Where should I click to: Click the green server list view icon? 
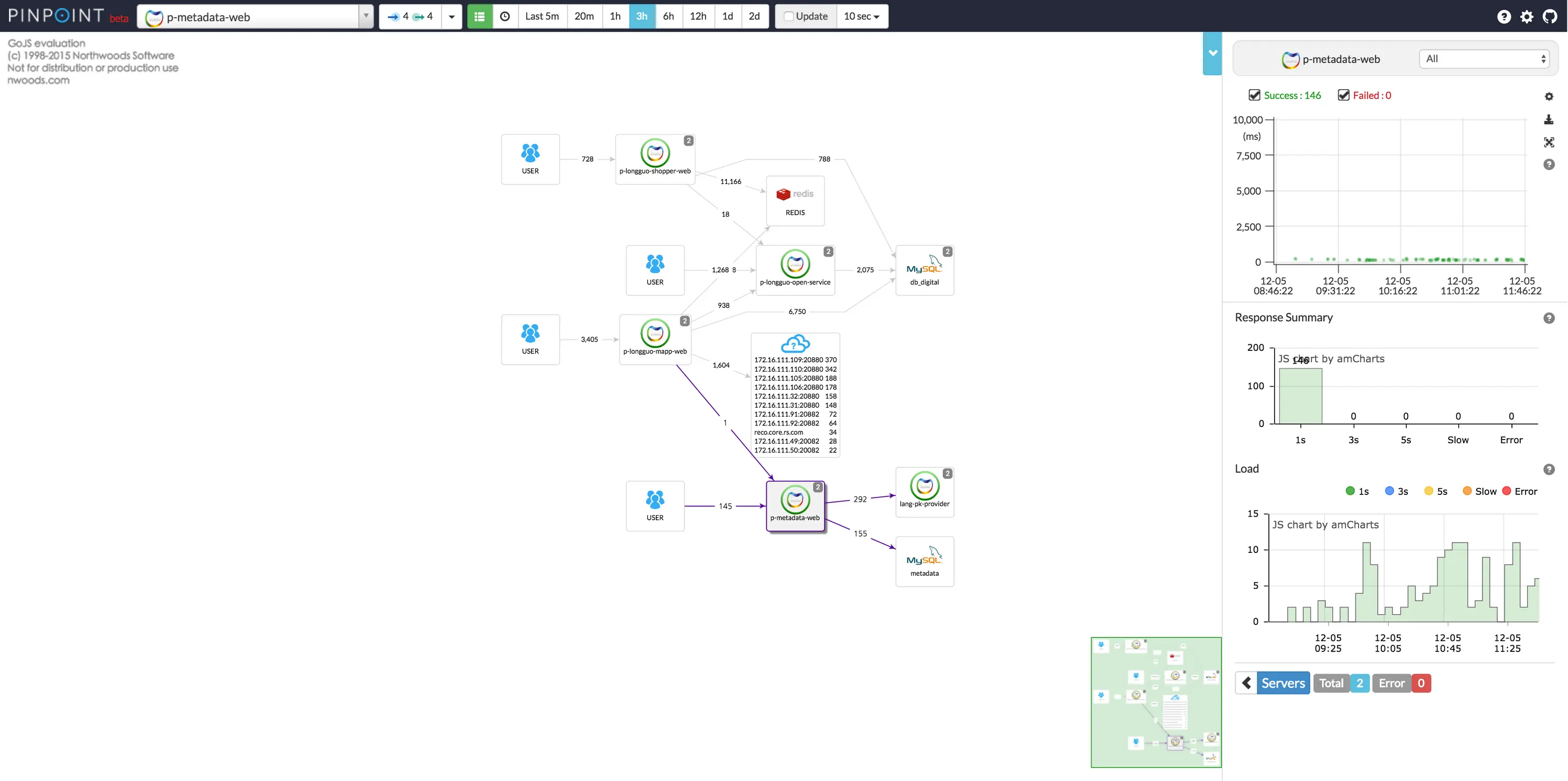(479, 17)
